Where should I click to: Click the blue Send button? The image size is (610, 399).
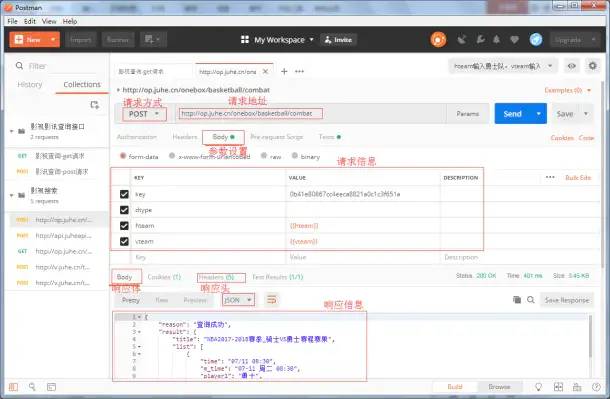(x=512, y=114)
